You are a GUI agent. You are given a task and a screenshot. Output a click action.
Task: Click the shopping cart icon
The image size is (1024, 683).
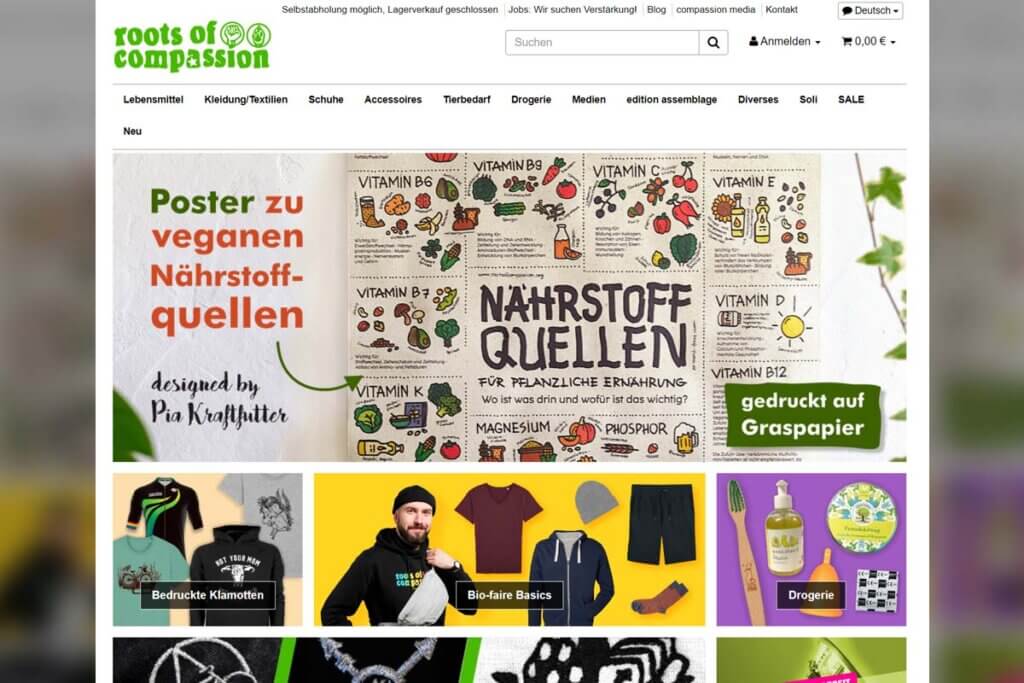pyautogui.click(x=847, y=41)
